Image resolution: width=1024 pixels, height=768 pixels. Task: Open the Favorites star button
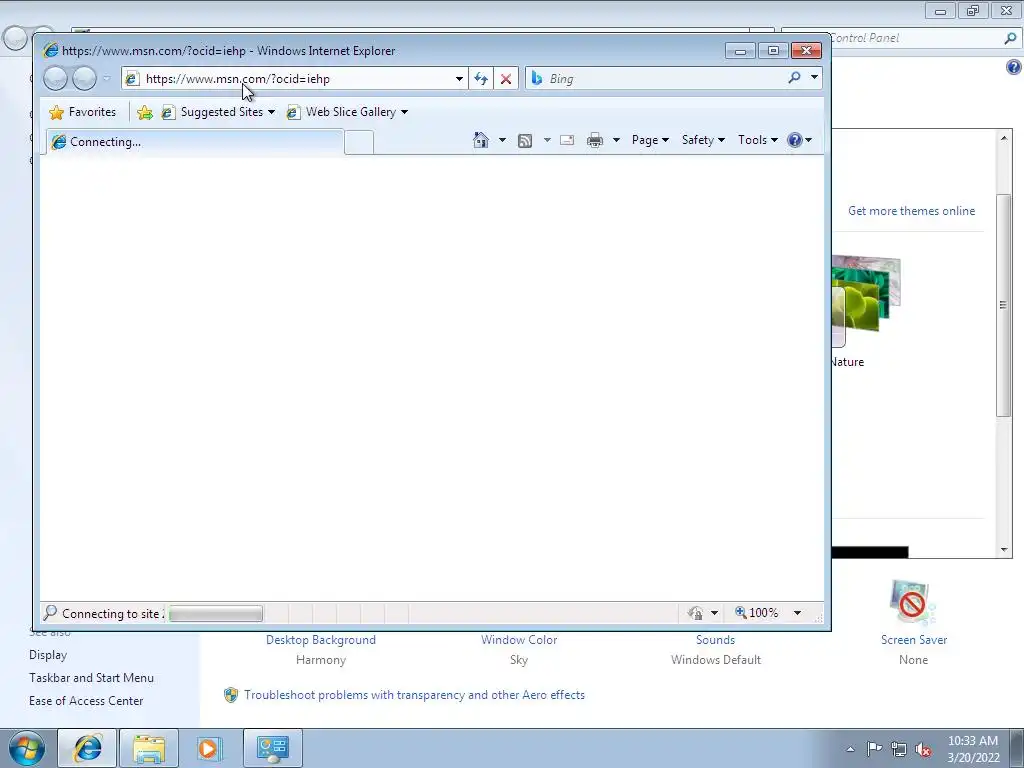pyautogui.click(x=82, y=112)
